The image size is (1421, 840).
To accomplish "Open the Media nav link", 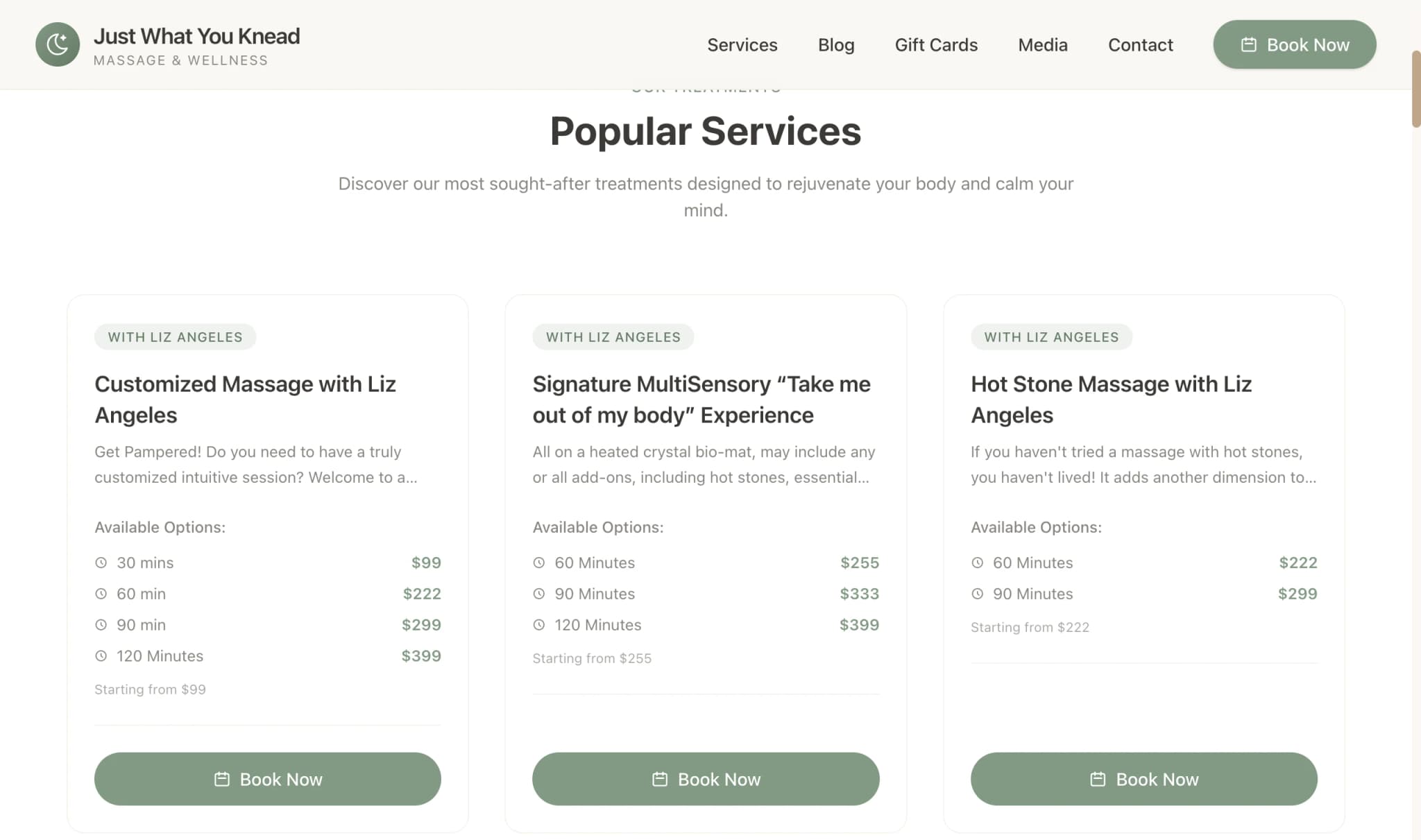I will (1043, 44).
